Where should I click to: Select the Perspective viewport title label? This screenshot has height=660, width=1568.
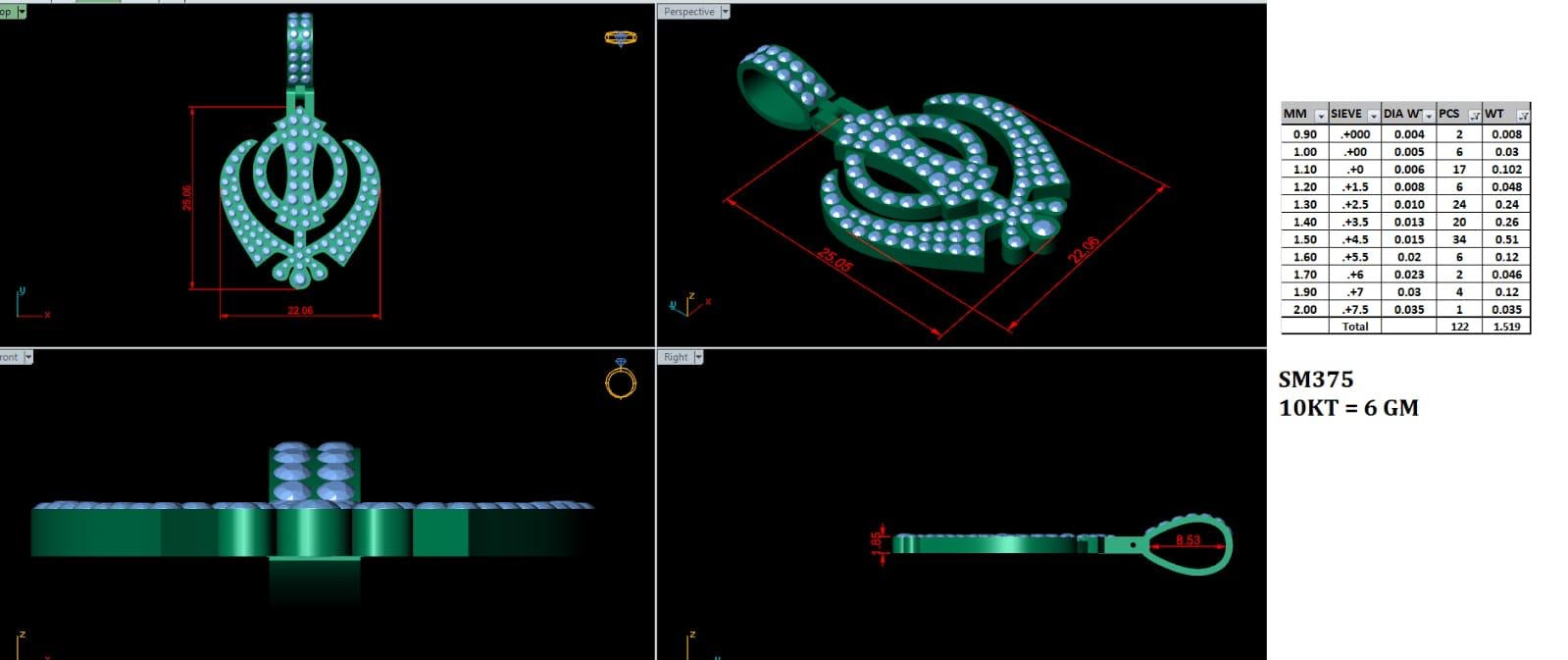tap(688, 12)
